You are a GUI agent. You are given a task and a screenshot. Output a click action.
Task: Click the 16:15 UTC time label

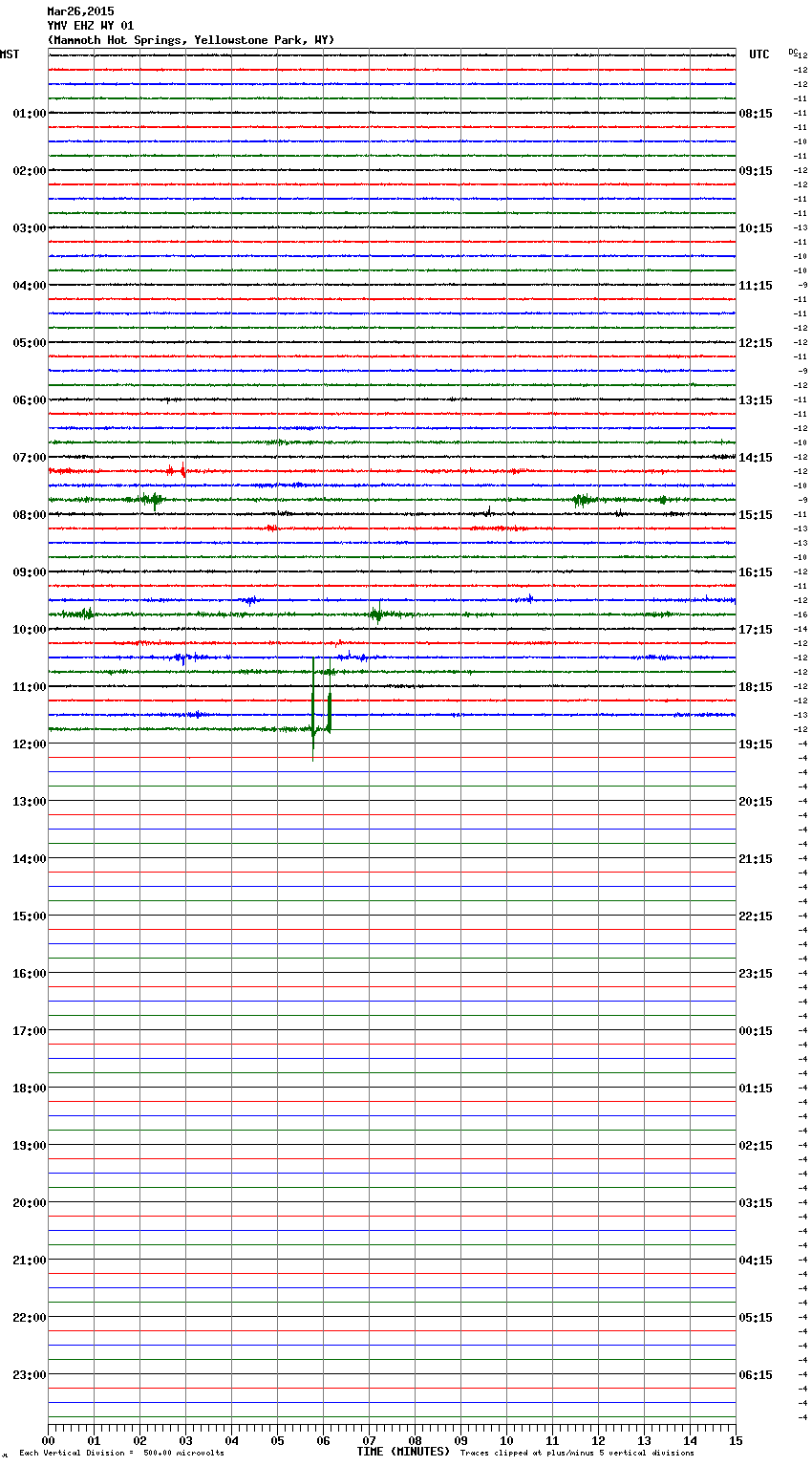756,572
